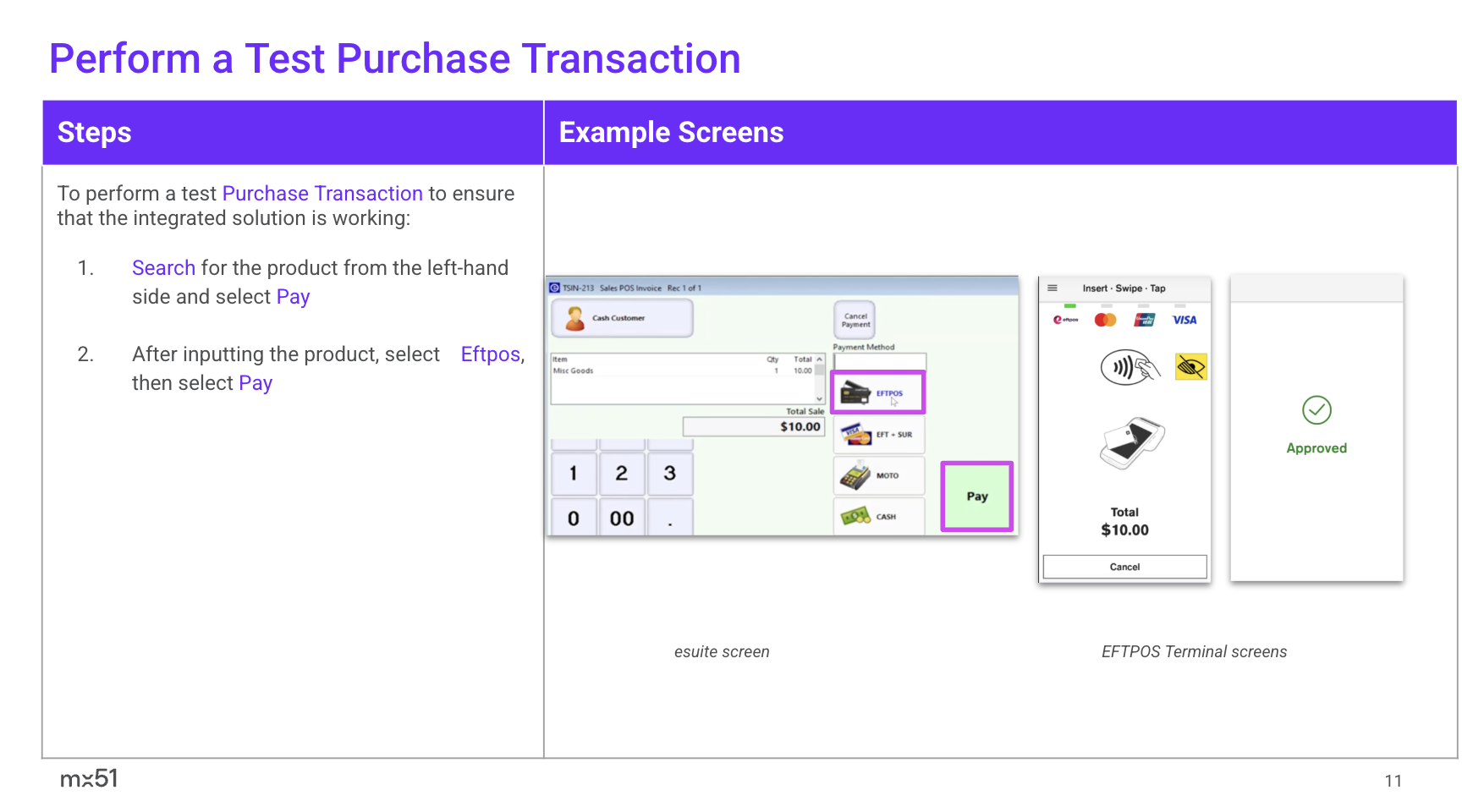Screen dimensions: 1462x812
Task: Pick the CASH payment method
Action: click(x=879, y=516)
